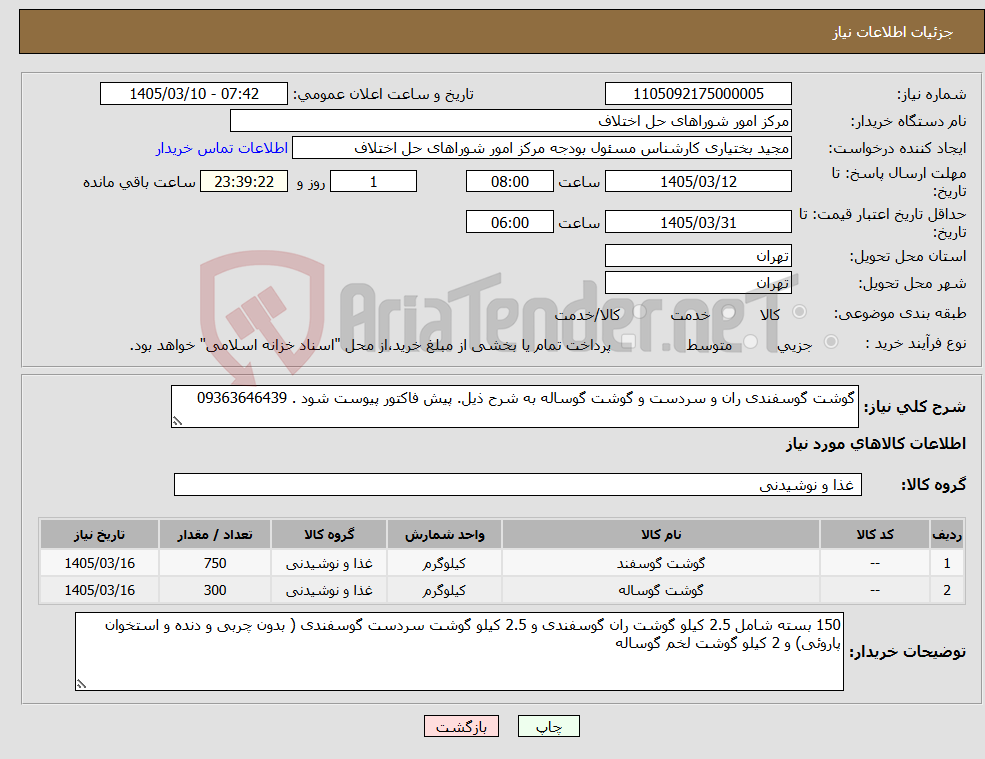Click the اطلاعات کالاهای مورد نیاز heading

pyautogui.click(x=876, y=444)
